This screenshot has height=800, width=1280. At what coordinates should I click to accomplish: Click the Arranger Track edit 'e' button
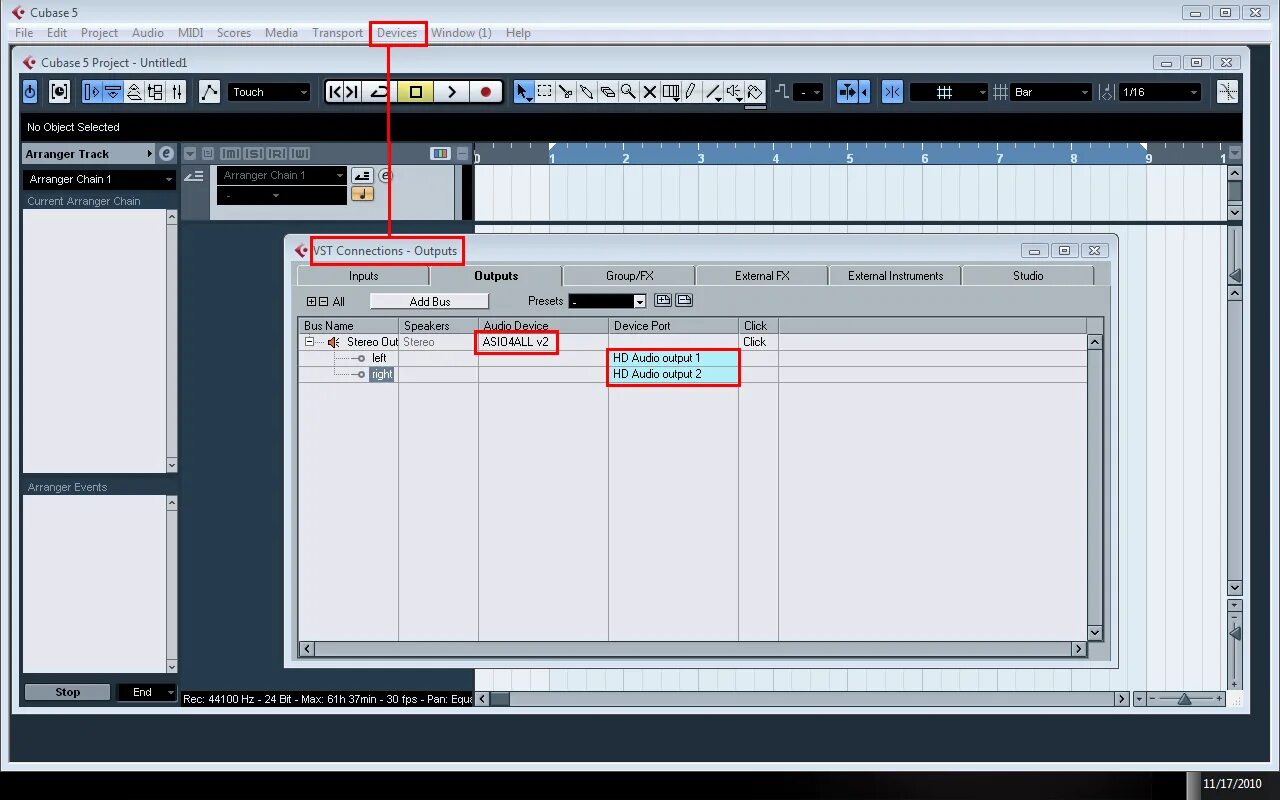(166, 154)
